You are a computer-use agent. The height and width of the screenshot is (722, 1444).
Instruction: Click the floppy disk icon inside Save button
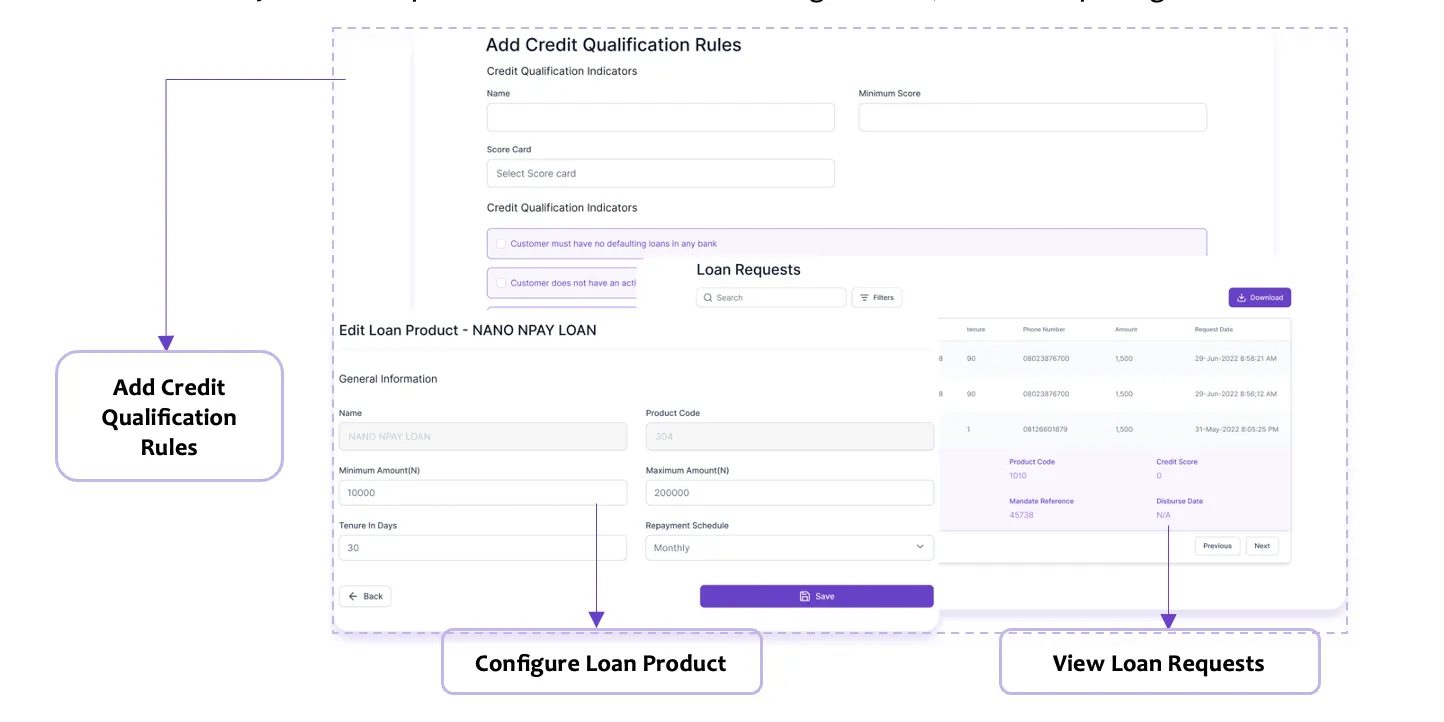coord(805,596)
